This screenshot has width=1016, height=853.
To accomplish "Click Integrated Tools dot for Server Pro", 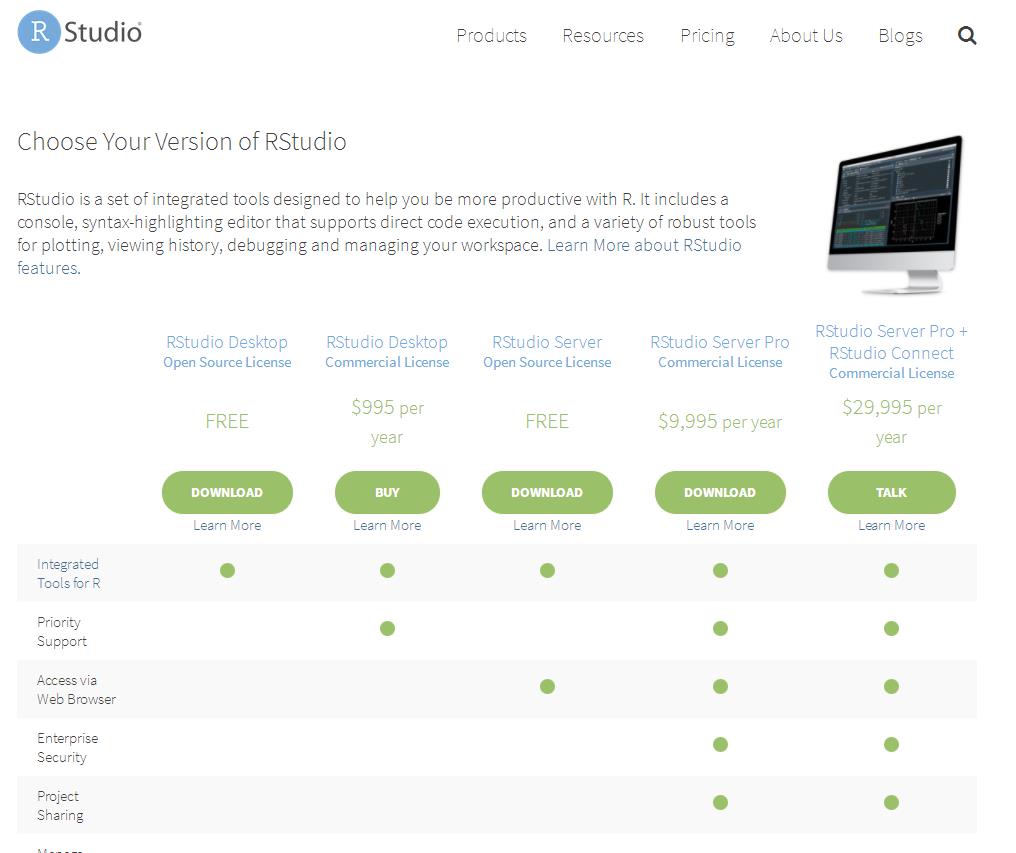I will (720, 570).
